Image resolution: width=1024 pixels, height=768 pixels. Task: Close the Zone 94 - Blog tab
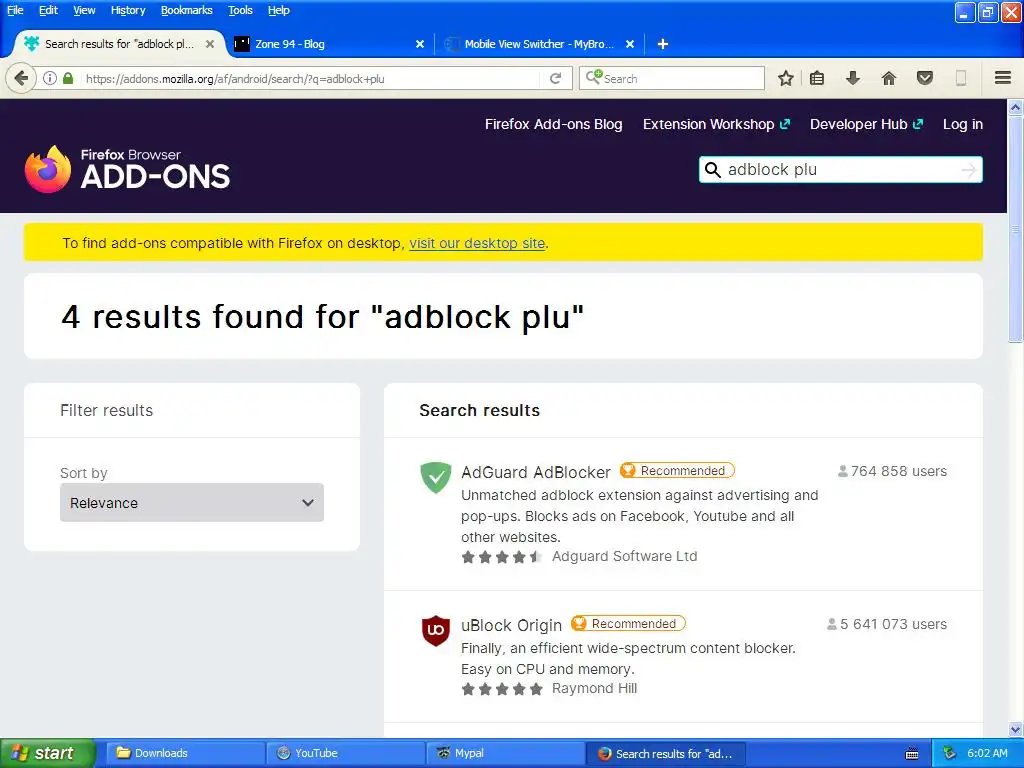coord(420,44)
